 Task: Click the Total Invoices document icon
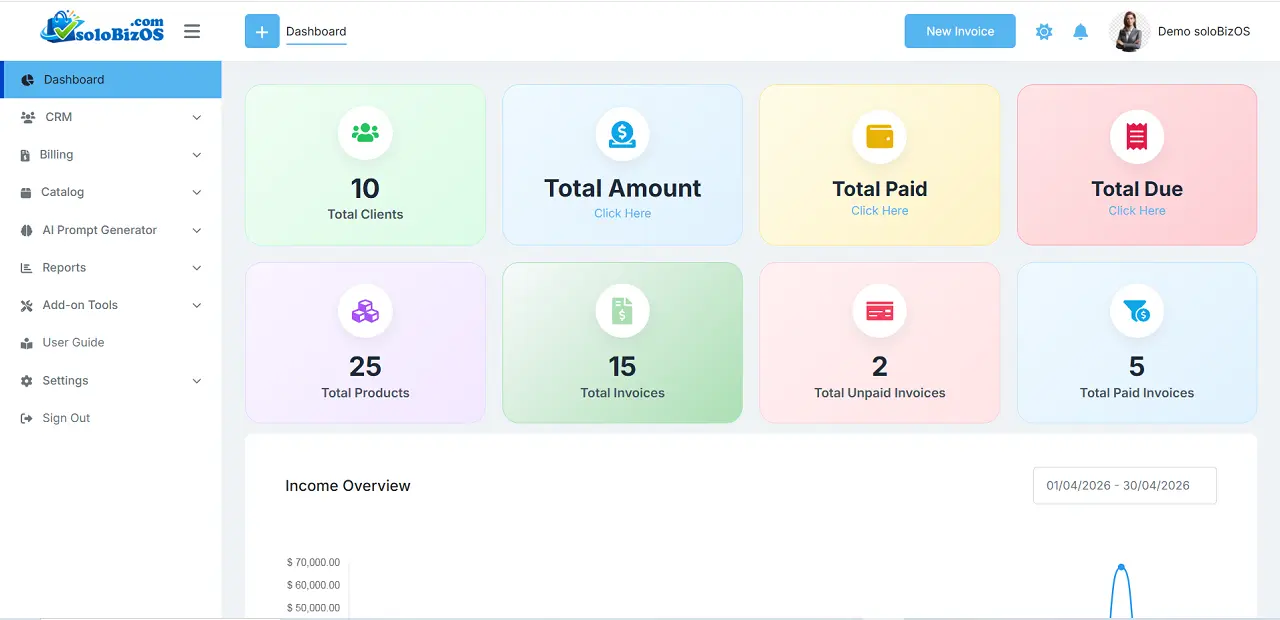pyautogui.click(x=622, y=311)
